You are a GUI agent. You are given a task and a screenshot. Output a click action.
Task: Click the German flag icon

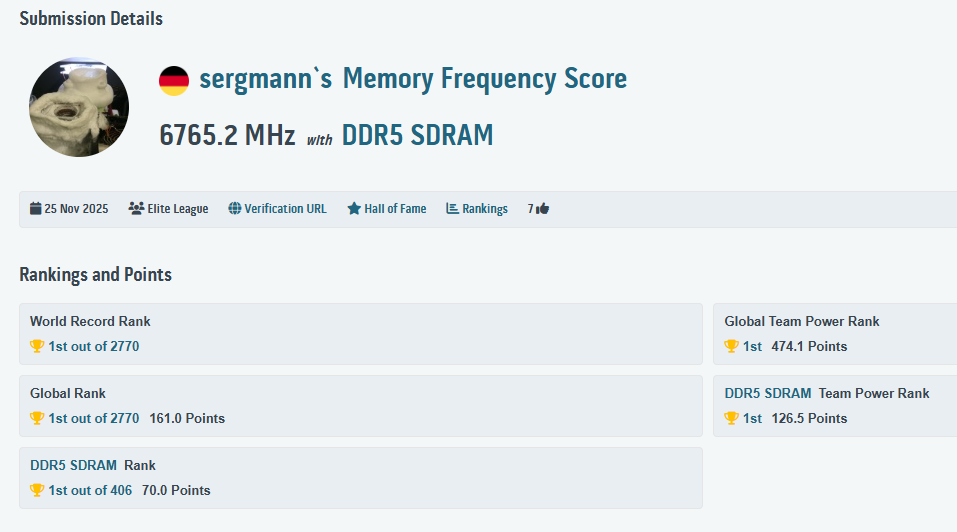pos(174,81)
